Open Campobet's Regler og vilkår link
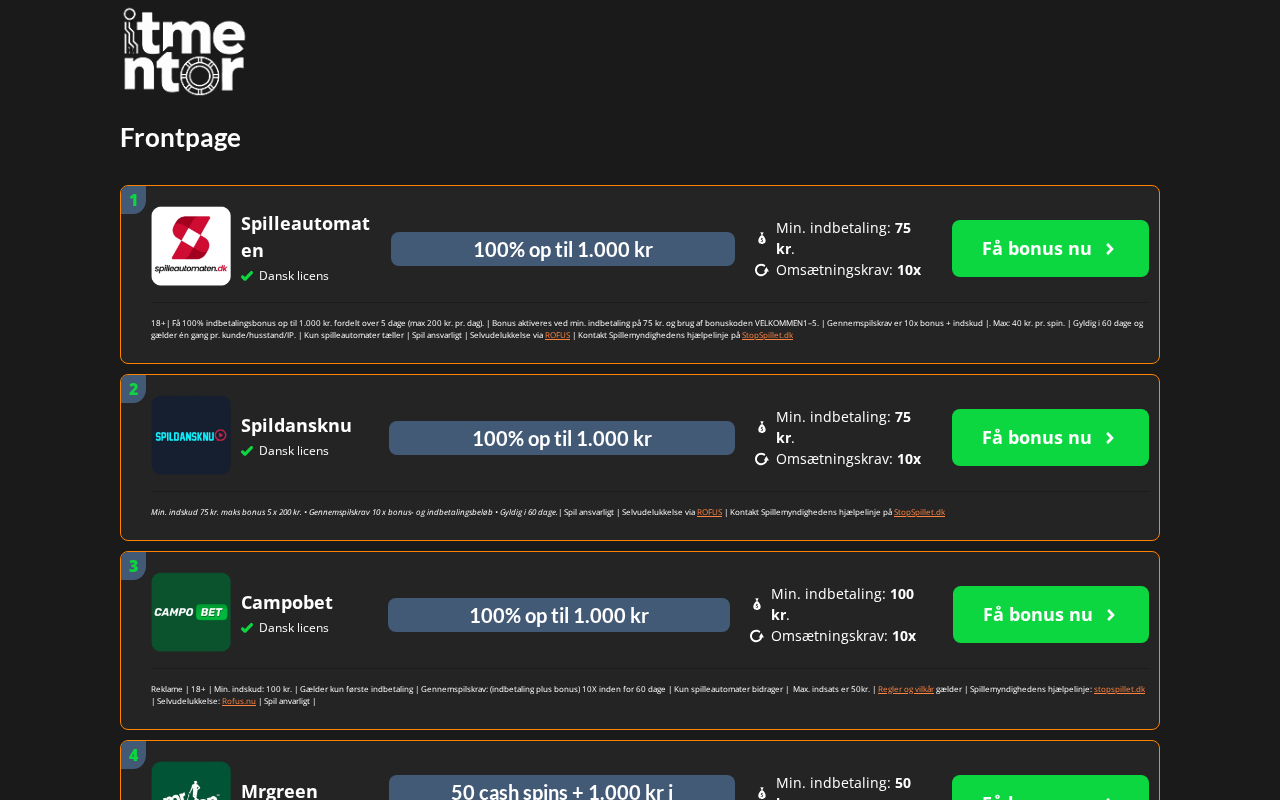The height and width of the screenshot is (800, 1280). click(x=906, y=689)
